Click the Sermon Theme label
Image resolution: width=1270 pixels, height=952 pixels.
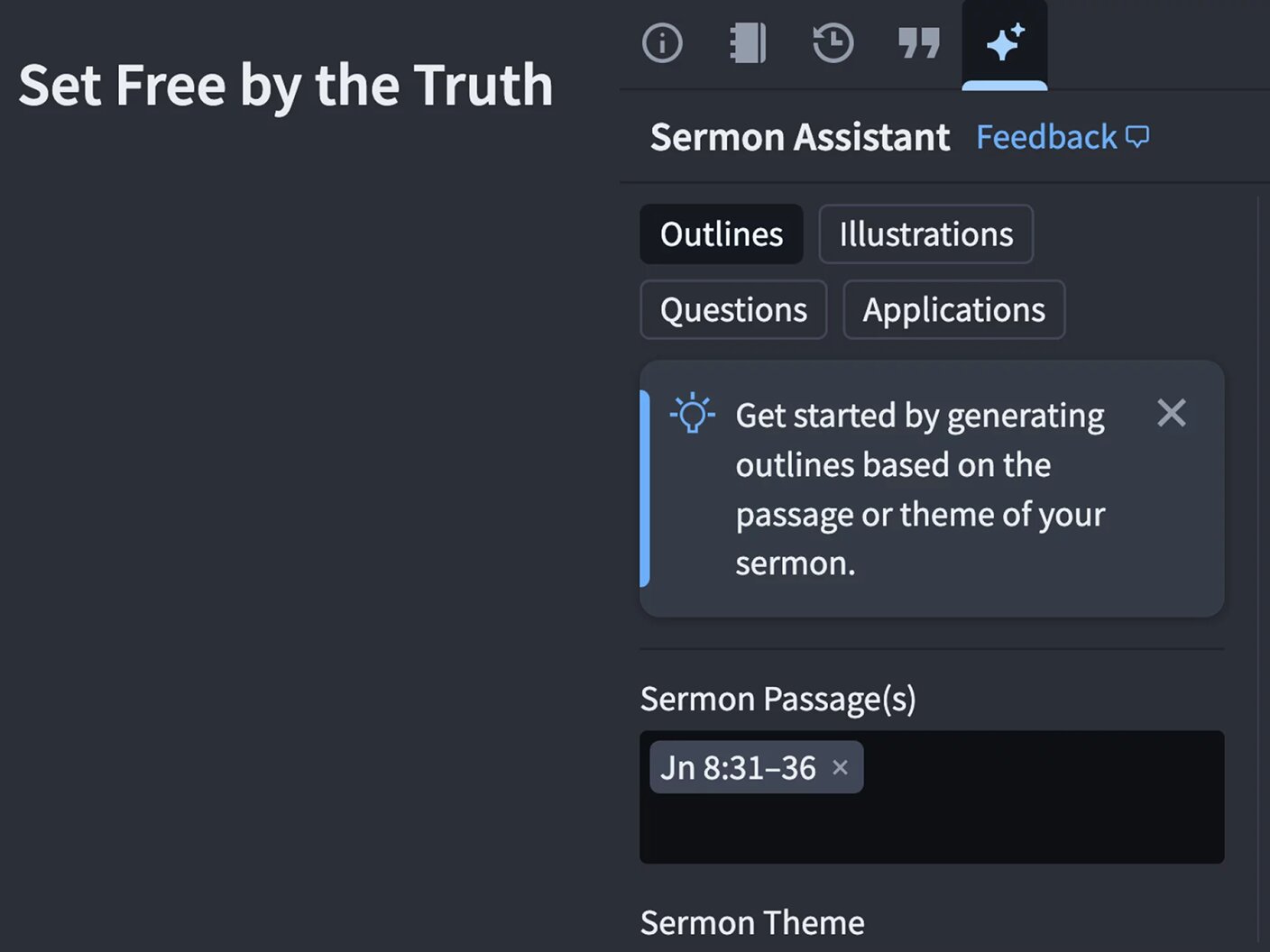752,923
